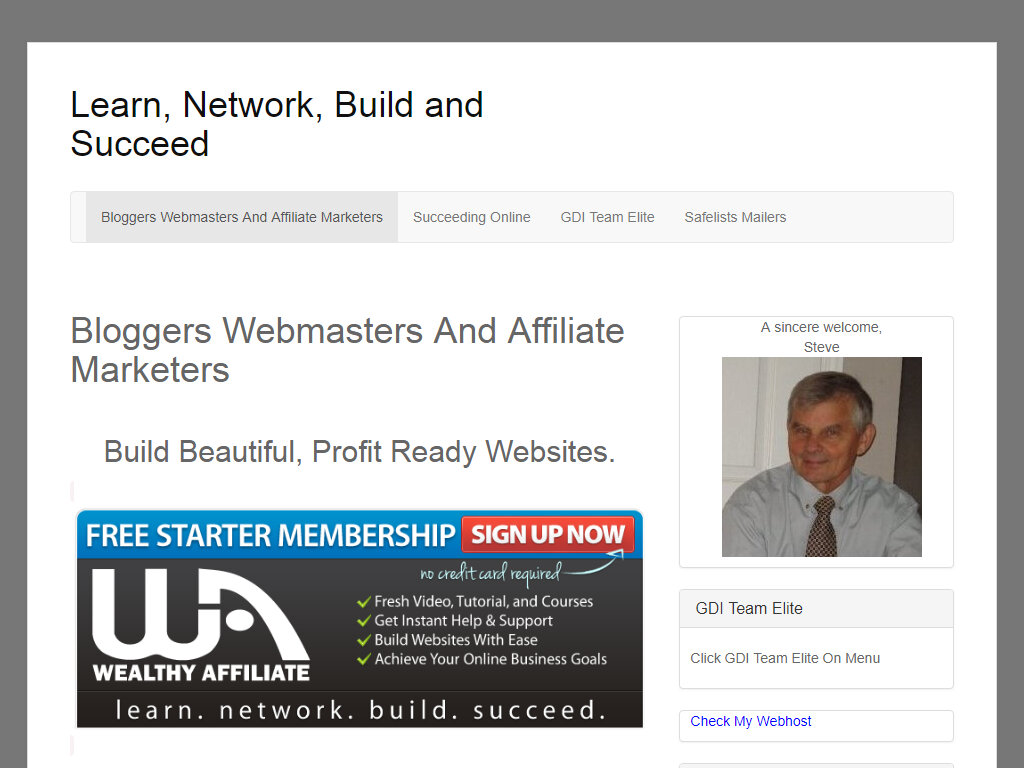The height and width of the screenshot is (768, 1024).
Task: Click Steve's profile photo
Action: pyautogui.click(x=822, y=456)
